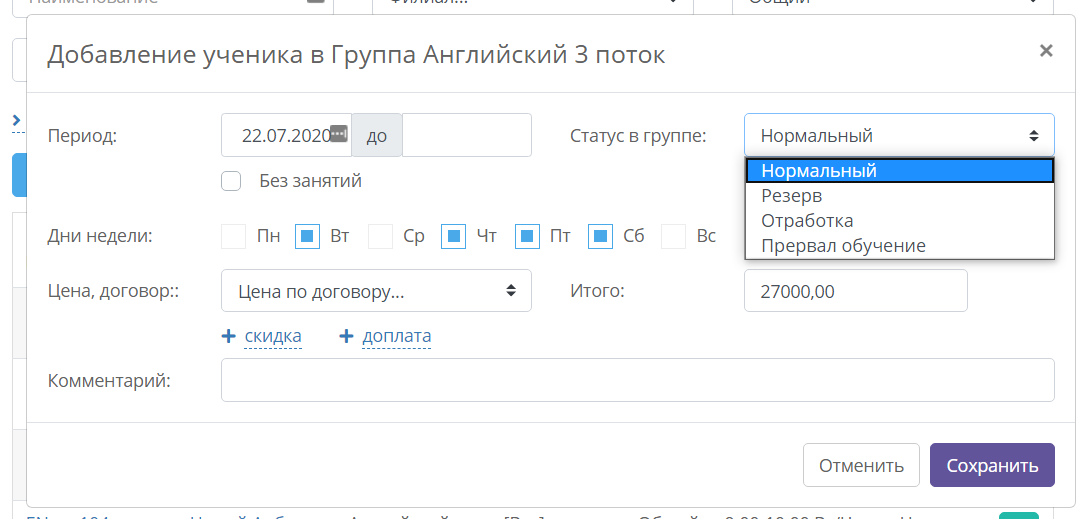The height and width of the screenshot is (519, 1092).
Task: Enable Monday (Пн) checkbox
Action: (233, 236)
